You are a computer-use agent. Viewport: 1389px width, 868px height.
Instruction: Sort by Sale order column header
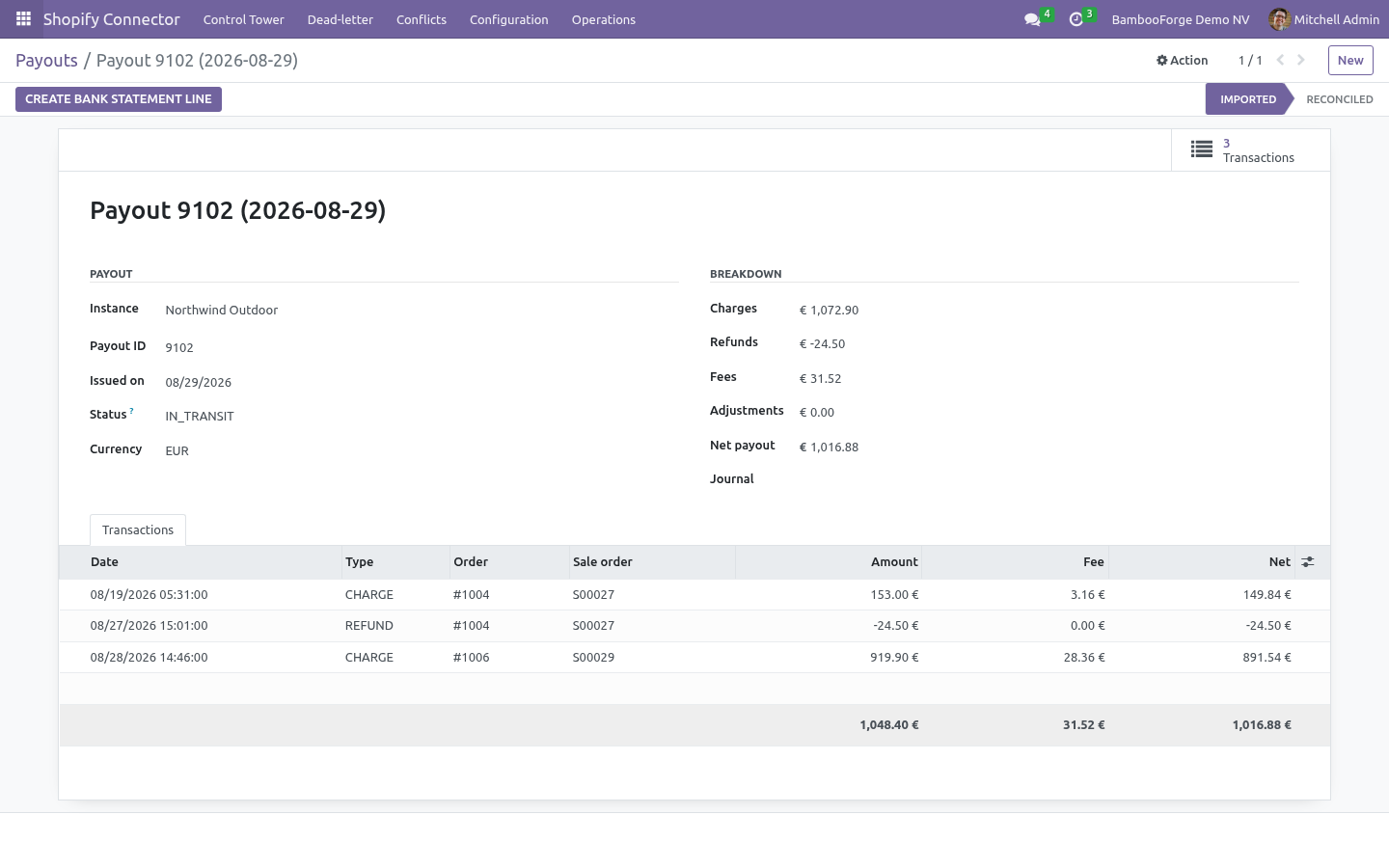point(652,562)
